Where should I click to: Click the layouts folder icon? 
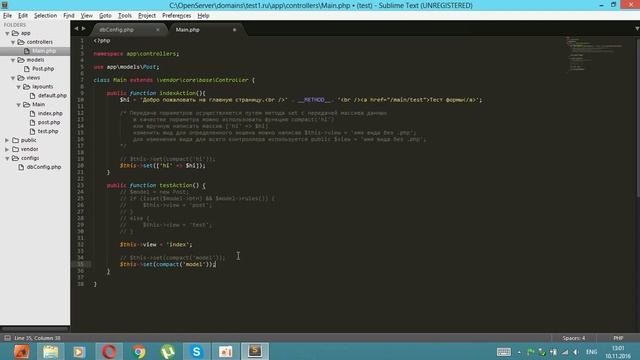coord(27,87)
